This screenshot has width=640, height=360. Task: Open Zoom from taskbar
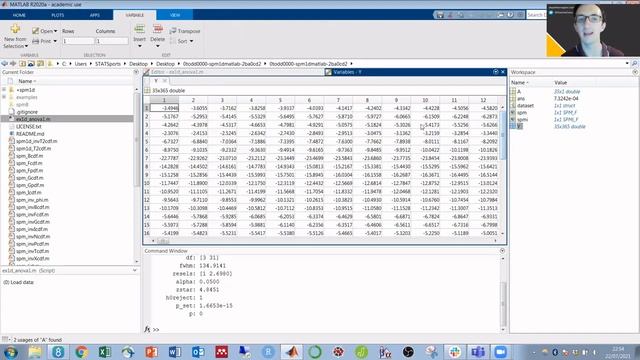[500, 352]
